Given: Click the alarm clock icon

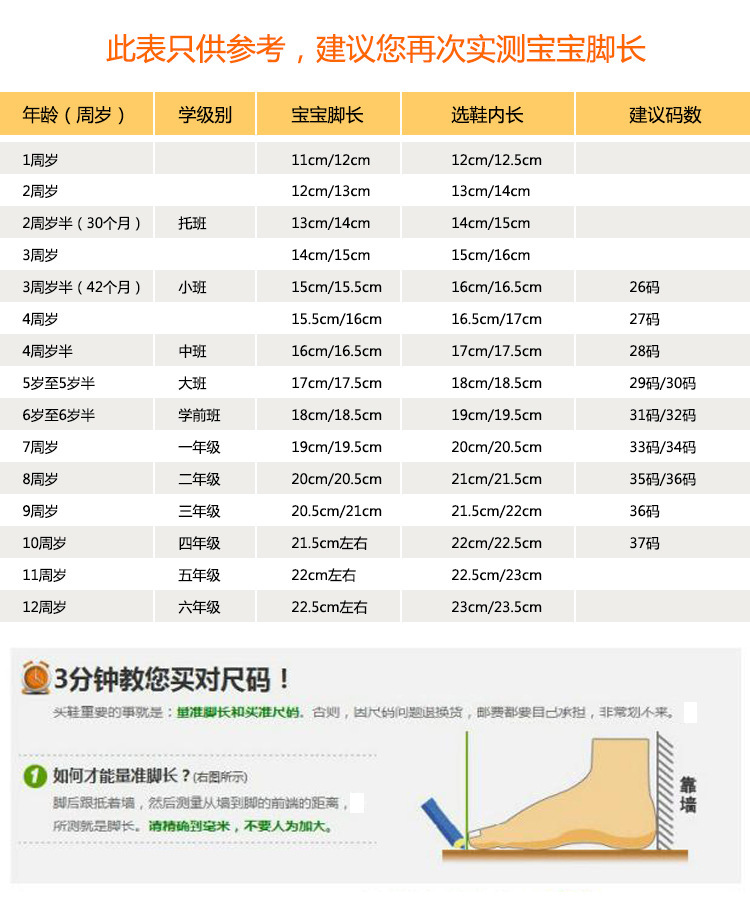Looking at the screenshot, I should point(36,677).
